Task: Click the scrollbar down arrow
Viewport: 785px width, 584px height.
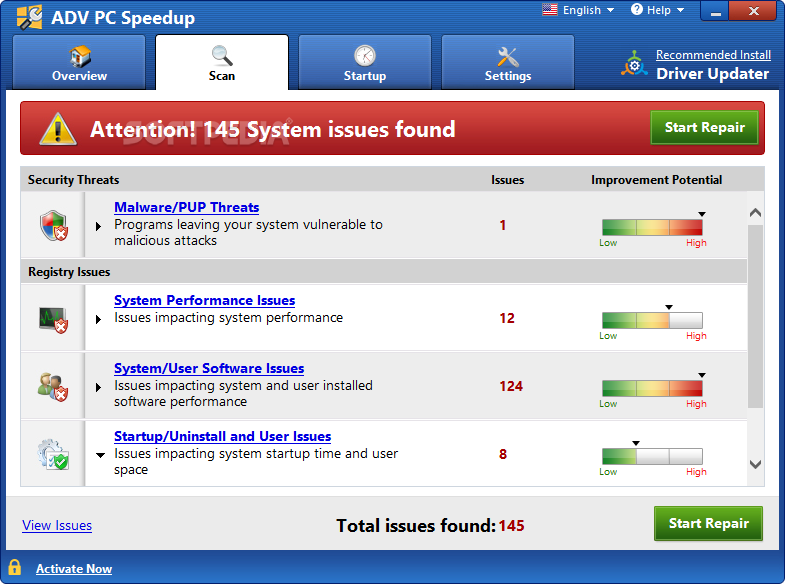Action: [755, 464]
